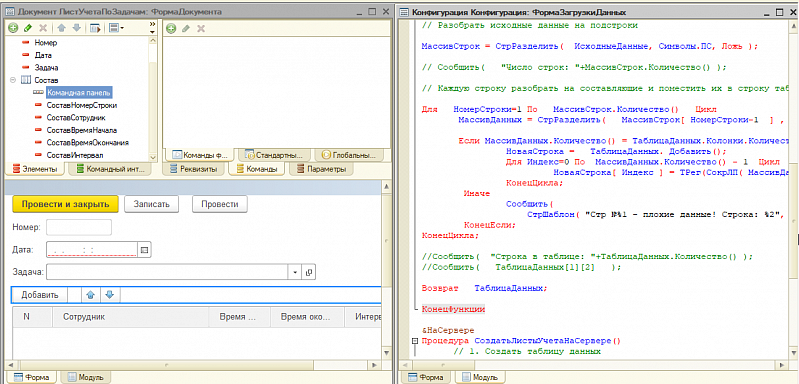Select Состав table element in the tree
Viewport: 799px width, 384px height.
(x=46, y=80)
